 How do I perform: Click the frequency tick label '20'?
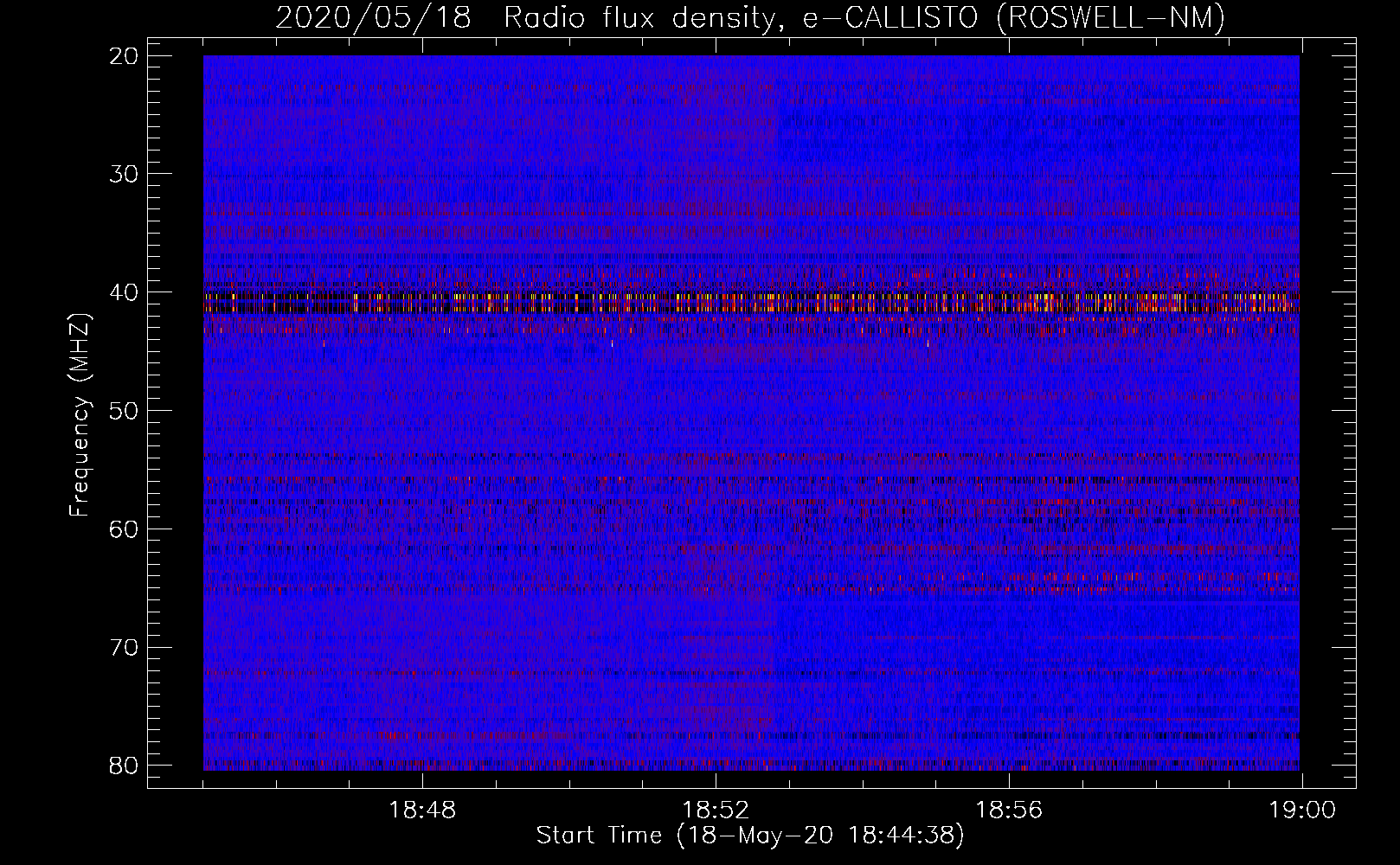(x=125, y=56)
